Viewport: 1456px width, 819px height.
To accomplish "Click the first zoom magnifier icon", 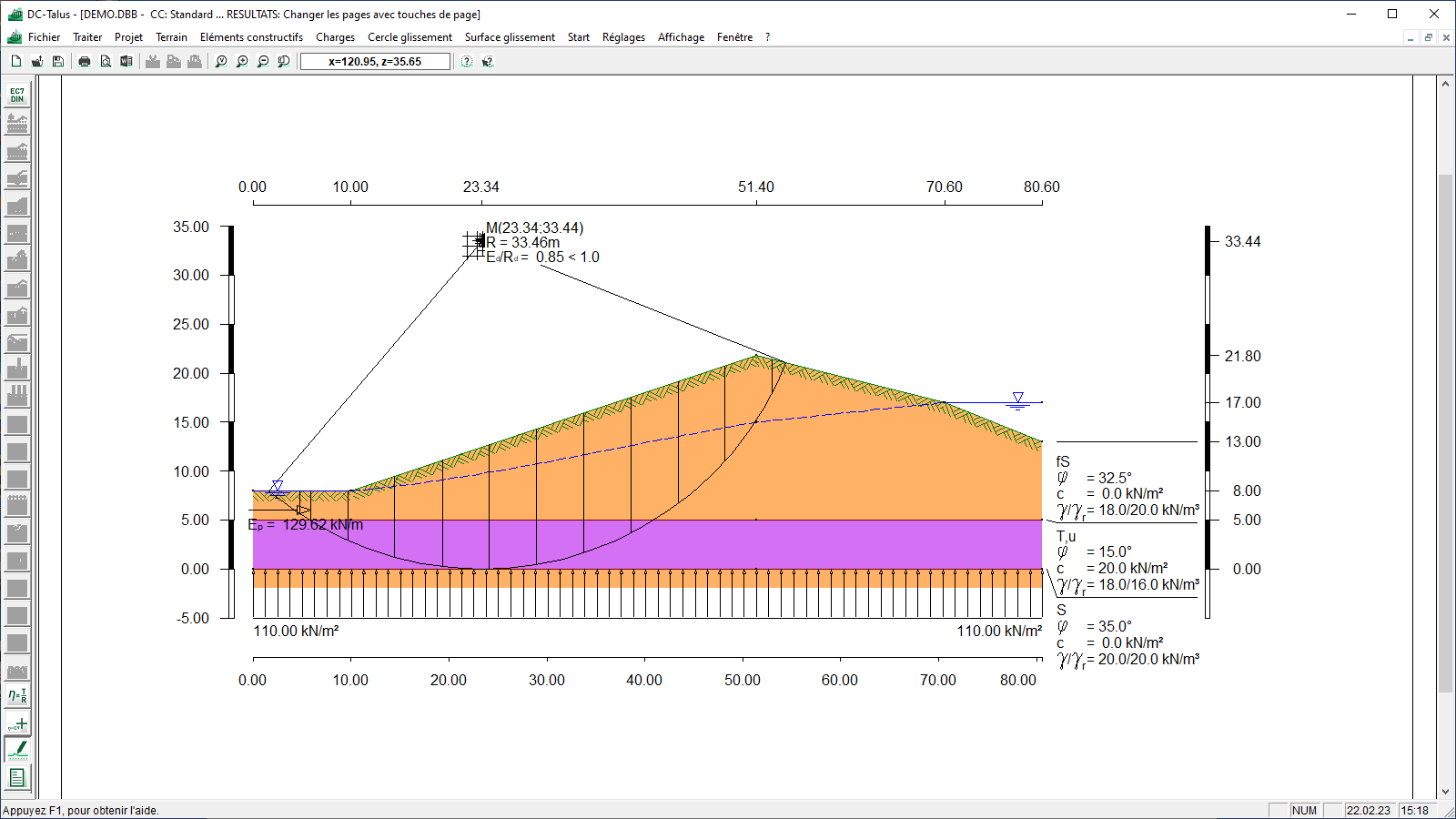I will click(x=221, y=61).
